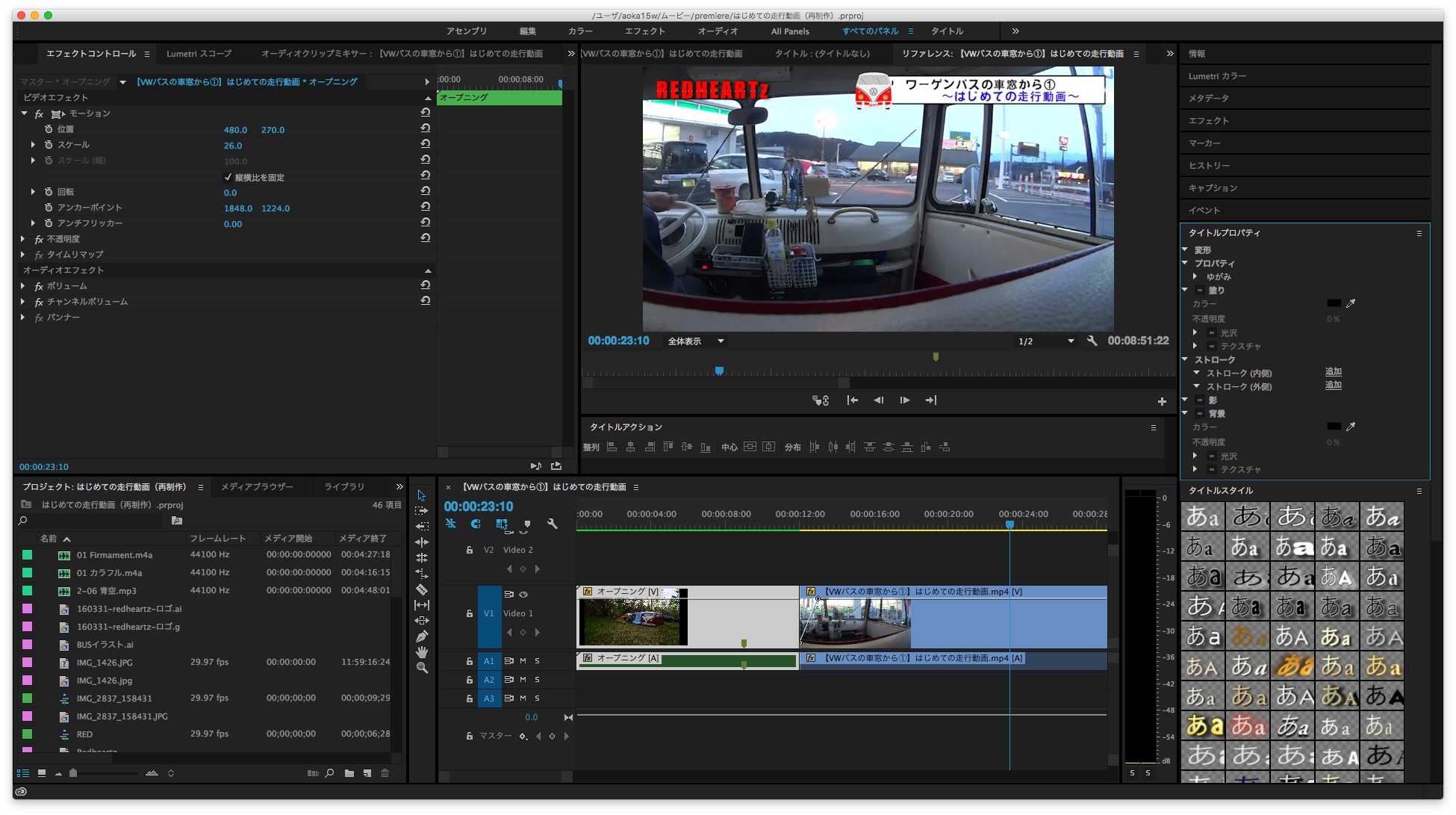
Task: Step back one frame in reference monitor
Action: click(879, 400)
